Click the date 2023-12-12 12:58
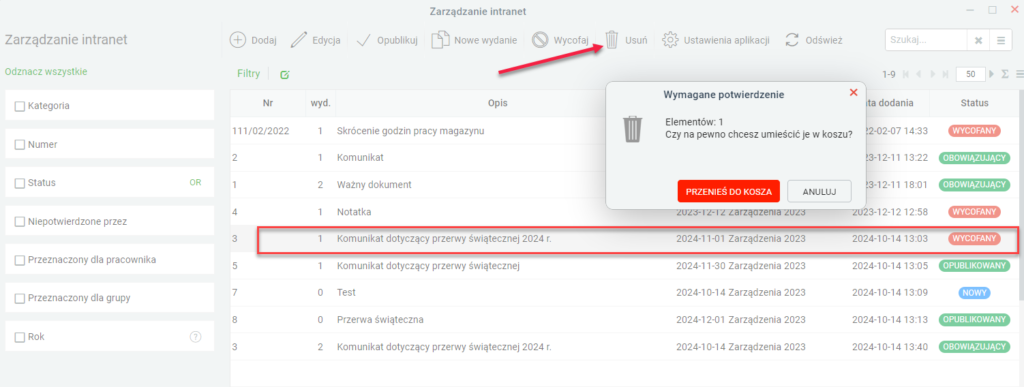This screenshot has width=1024, height=387. 889,212
